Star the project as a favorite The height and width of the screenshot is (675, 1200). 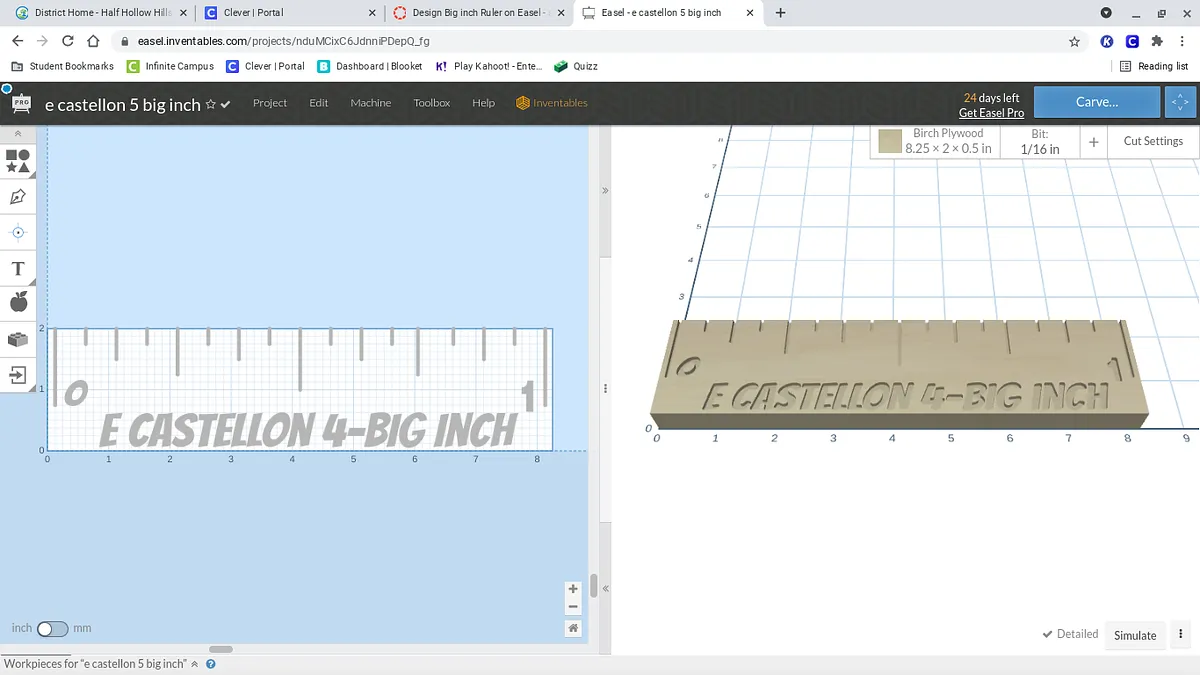coord(210,104)
